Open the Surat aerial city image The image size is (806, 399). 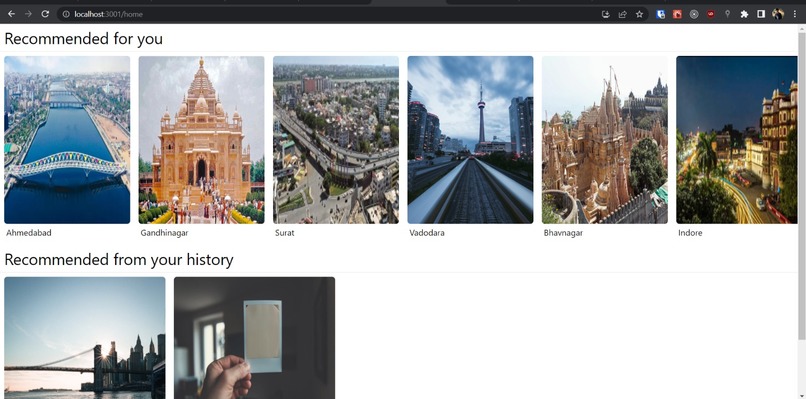click(x=336, y=140)
